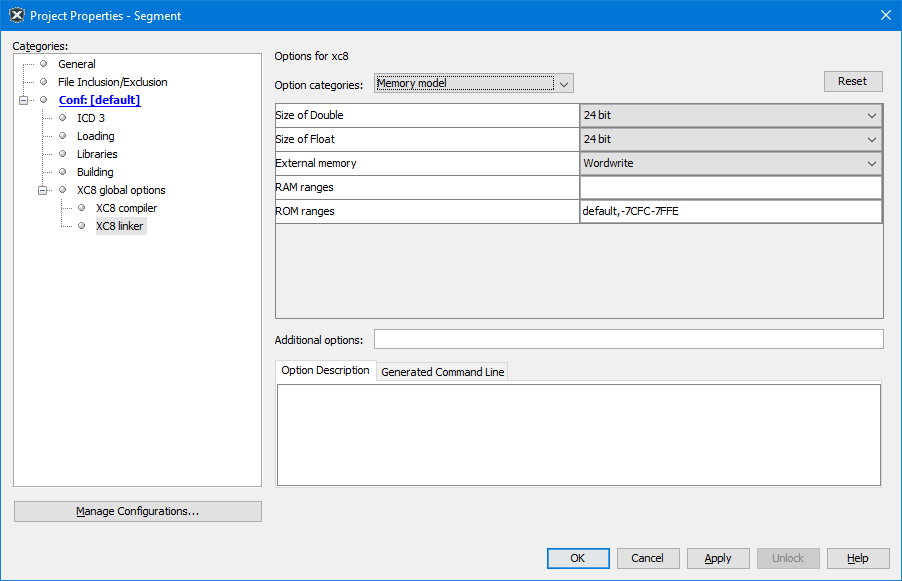The height and width of the screenshot is (581, 902).
Task: Open the Option categories dropdown
Action: (x=473, y=83)
